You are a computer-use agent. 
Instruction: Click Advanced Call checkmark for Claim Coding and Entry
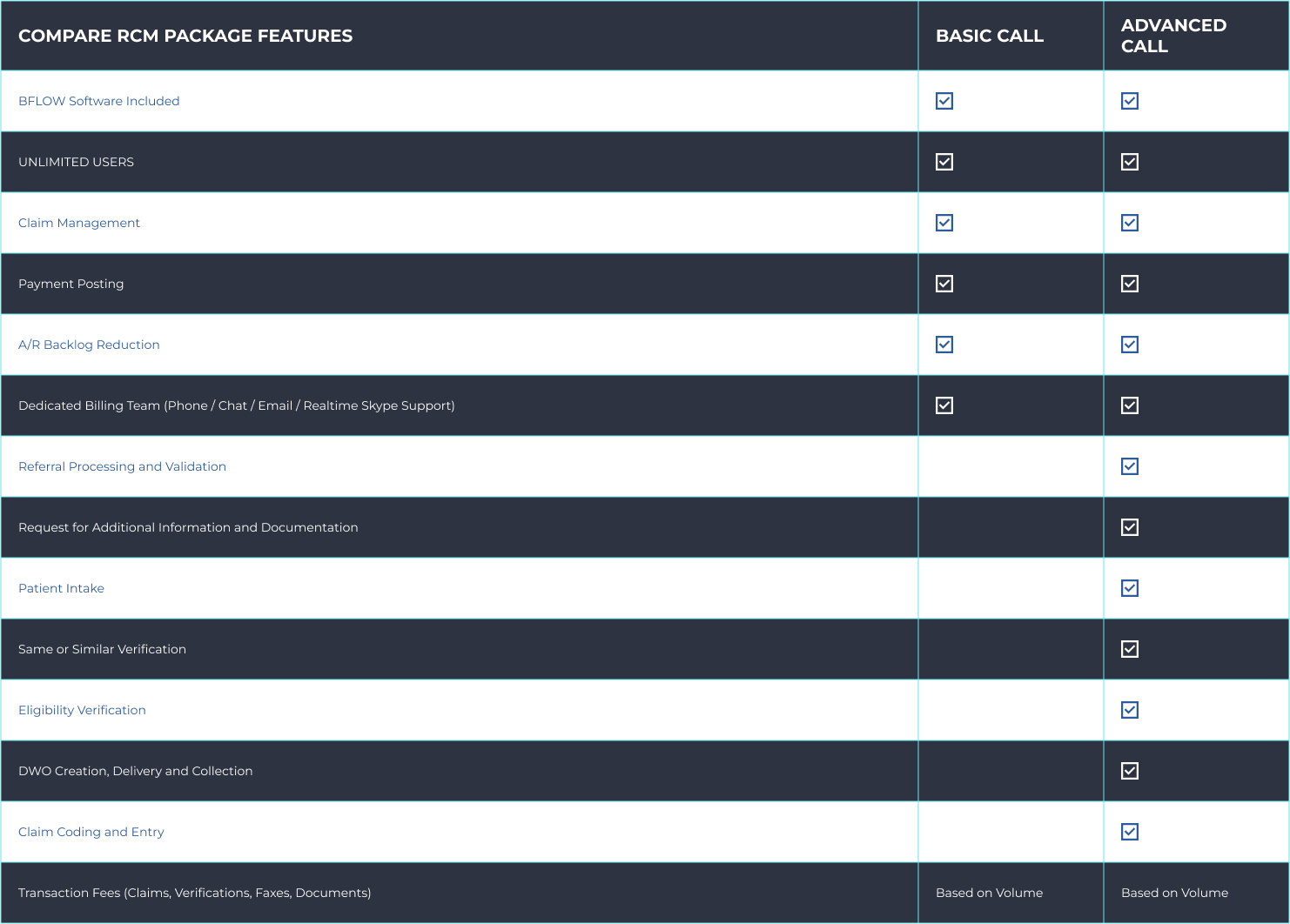(1130, 832)
